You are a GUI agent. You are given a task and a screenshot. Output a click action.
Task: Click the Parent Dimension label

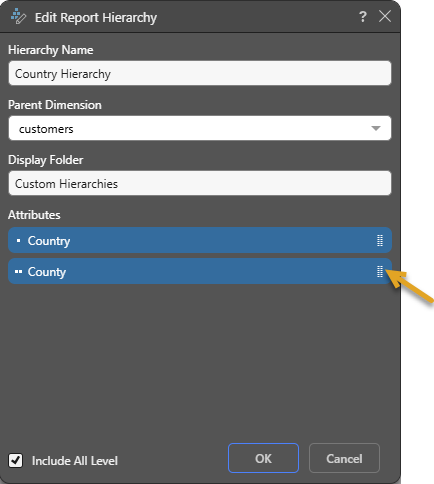[55, 105]
